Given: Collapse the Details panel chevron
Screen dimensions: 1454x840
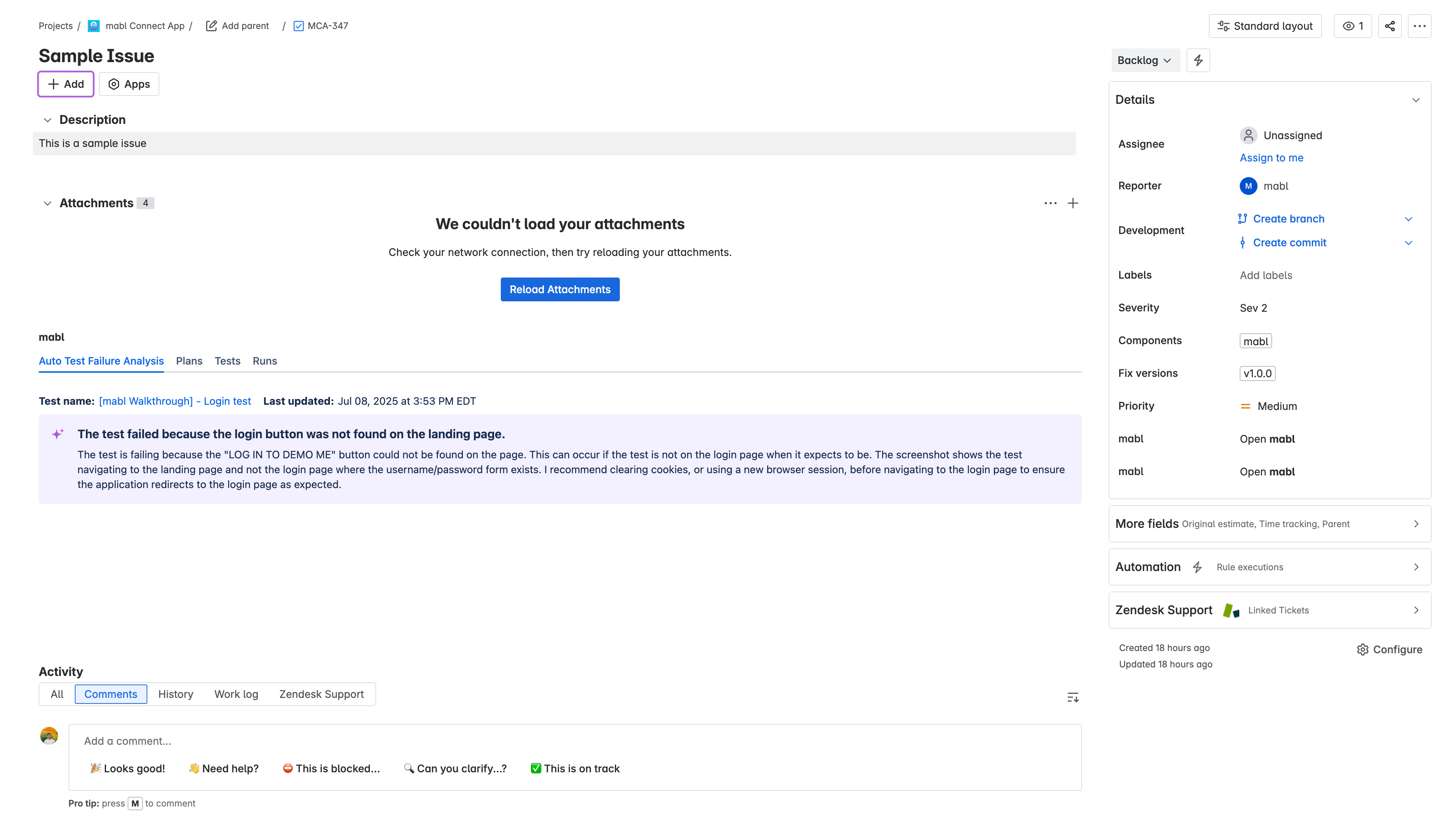Looking at the screenshot, I should coord(1415,100).
